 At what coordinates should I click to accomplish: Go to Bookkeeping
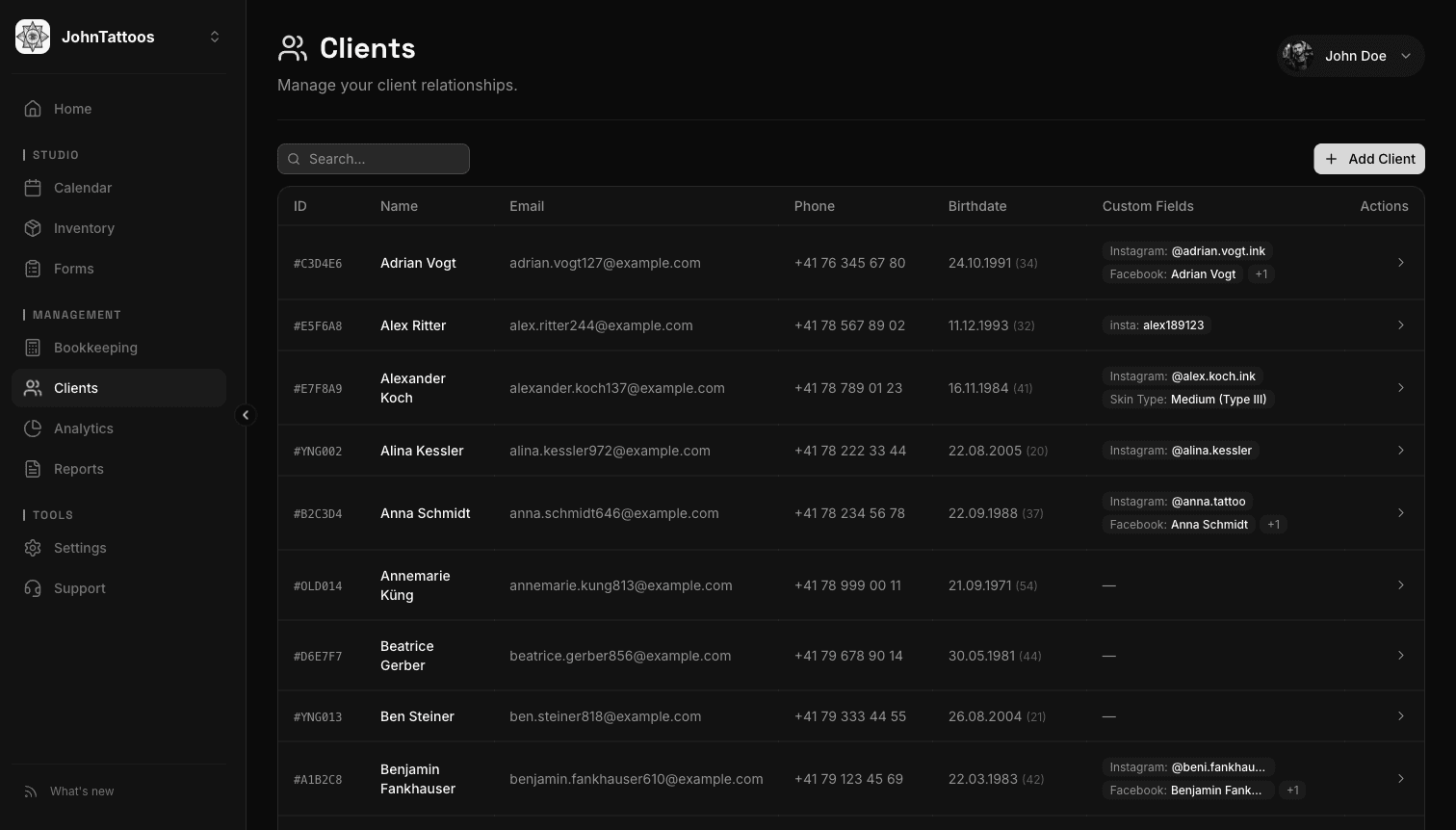(95, 348)
